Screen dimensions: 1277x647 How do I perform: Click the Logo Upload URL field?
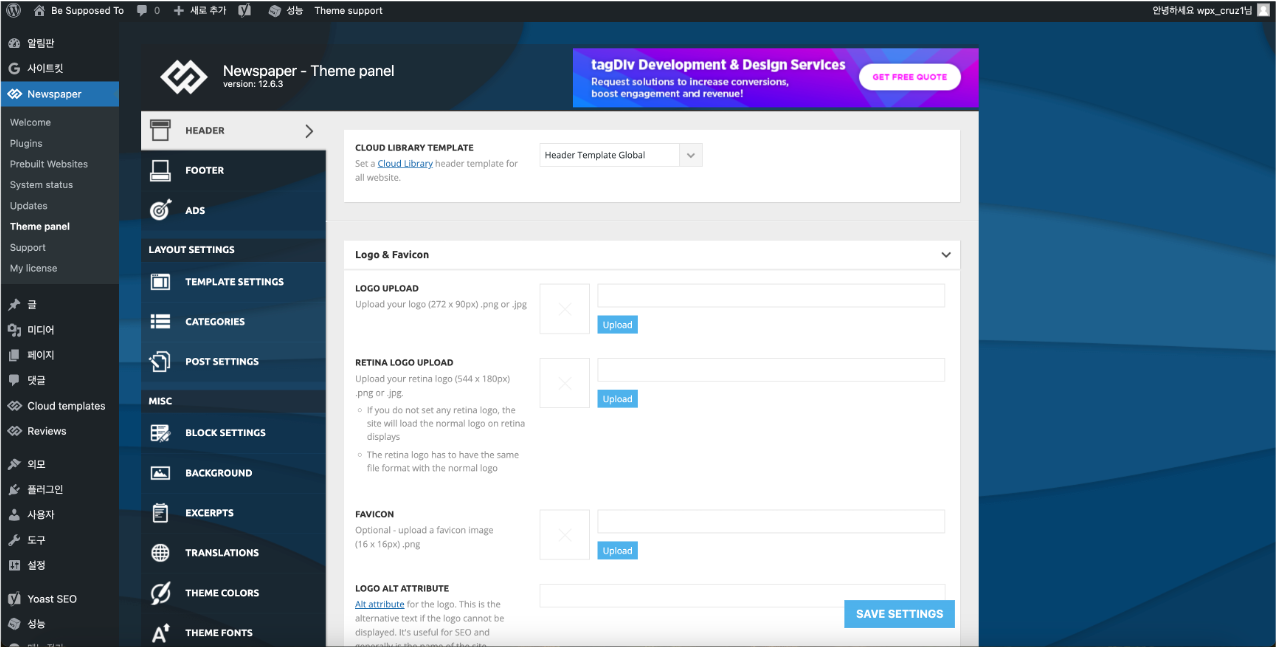(x=771, y=295)
